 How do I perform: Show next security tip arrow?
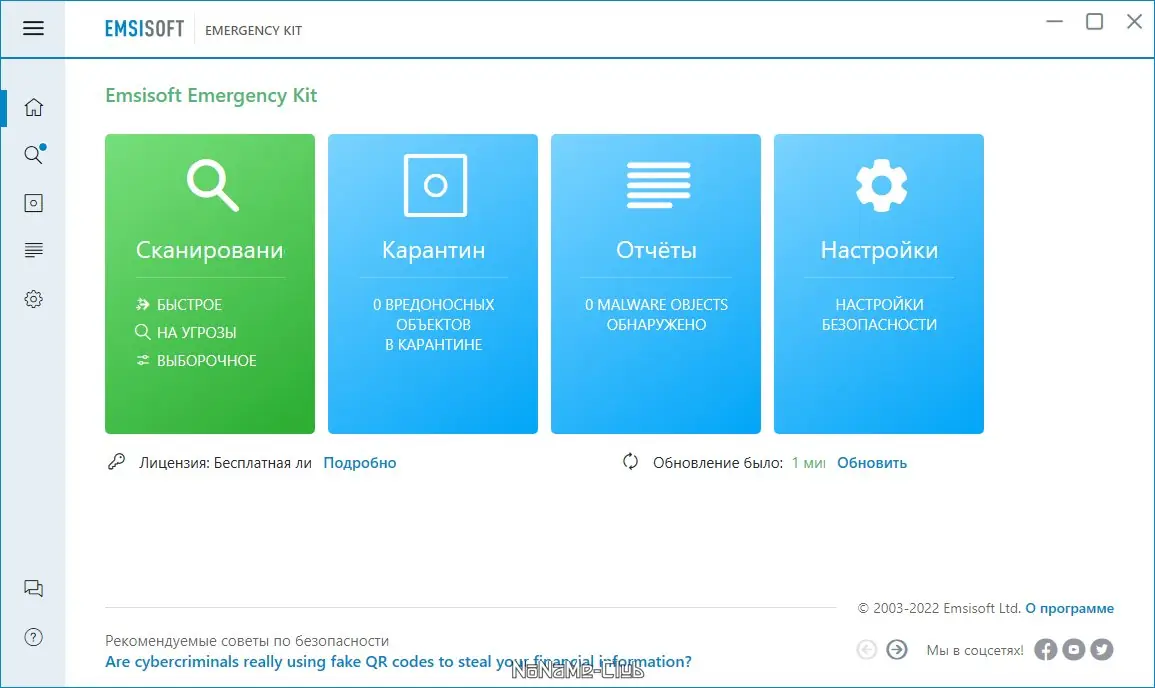pos(896,649)
